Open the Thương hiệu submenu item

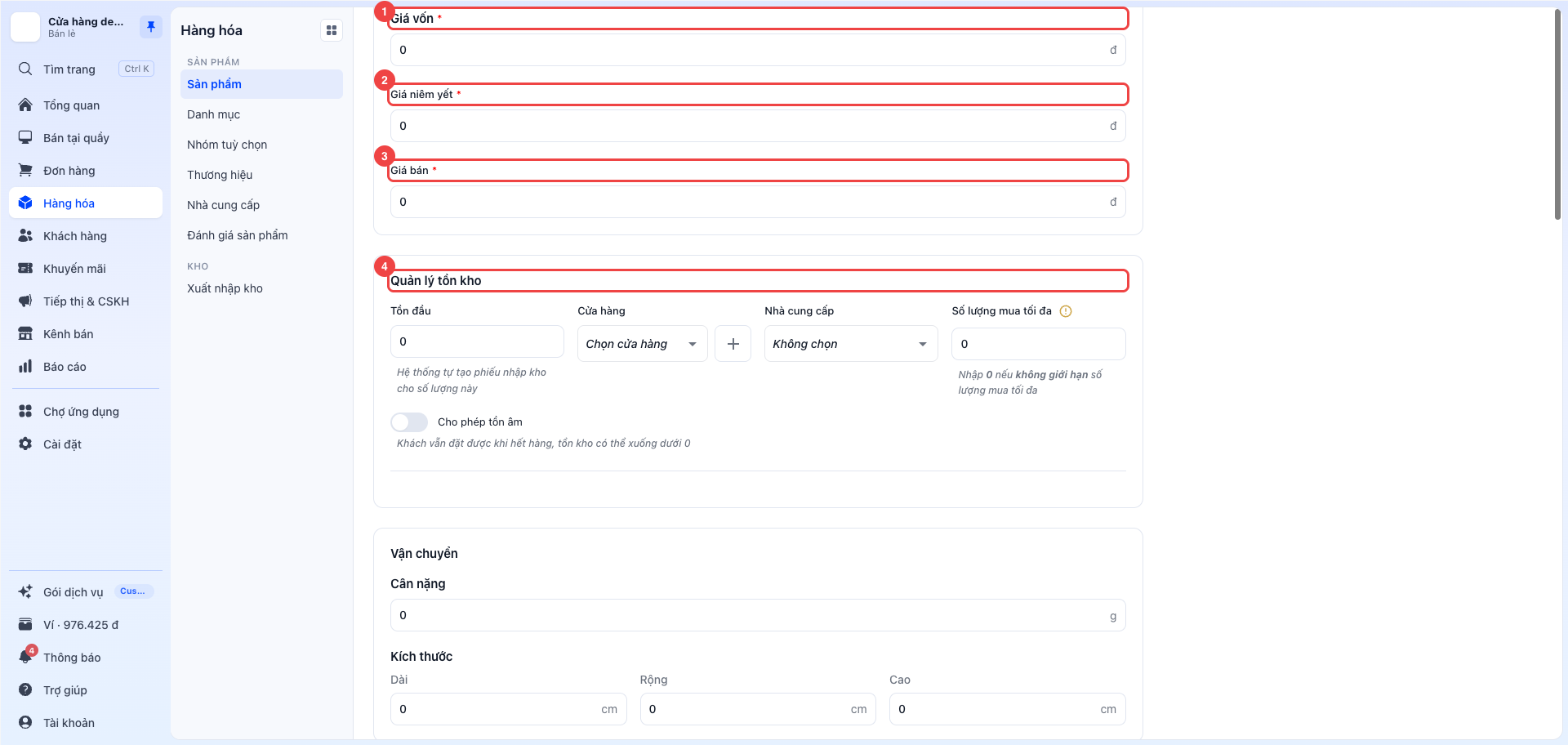click(x=261, y=175)
